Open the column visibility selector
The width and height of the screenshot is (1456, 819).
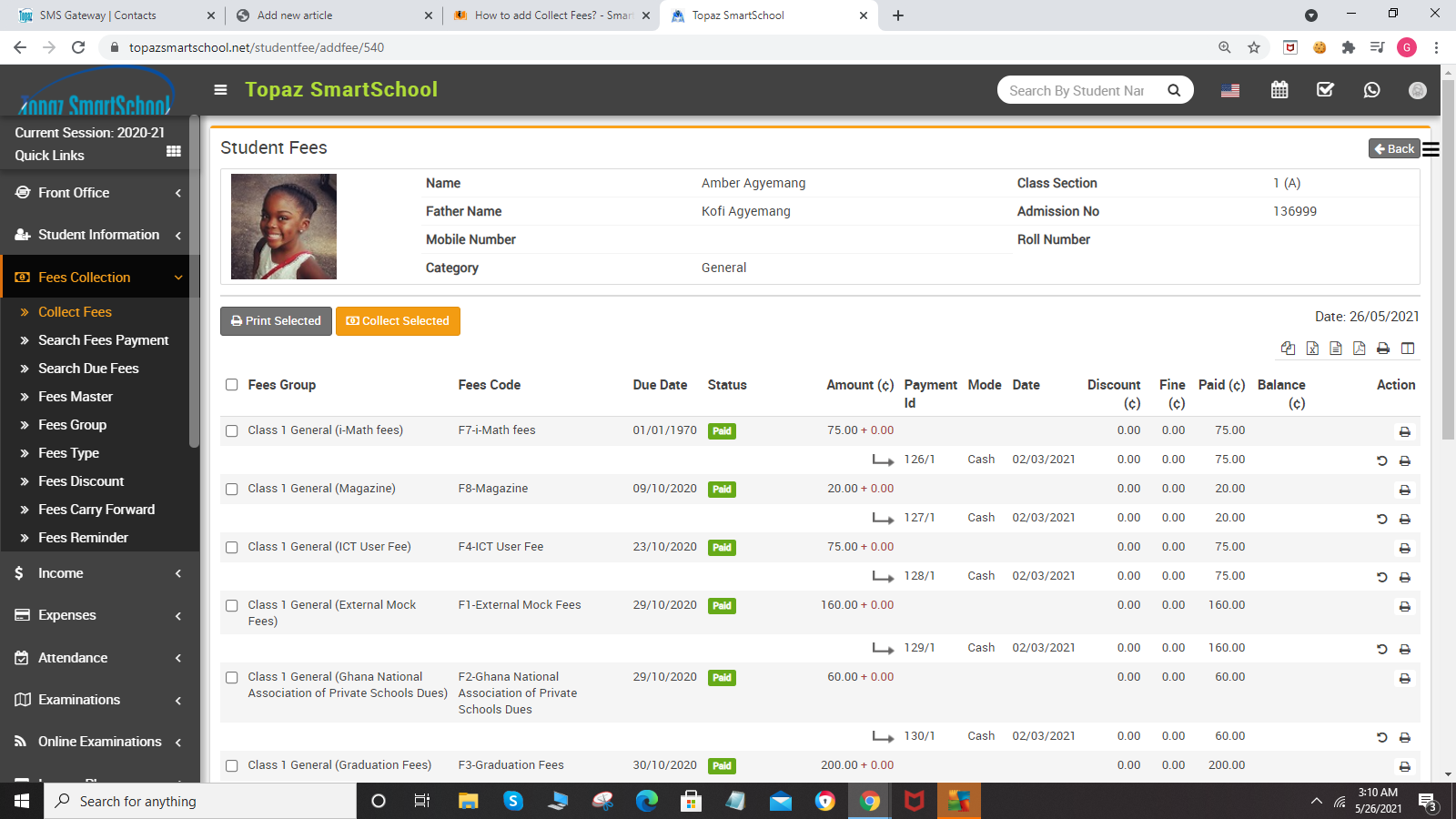[x=1408, y=349]
